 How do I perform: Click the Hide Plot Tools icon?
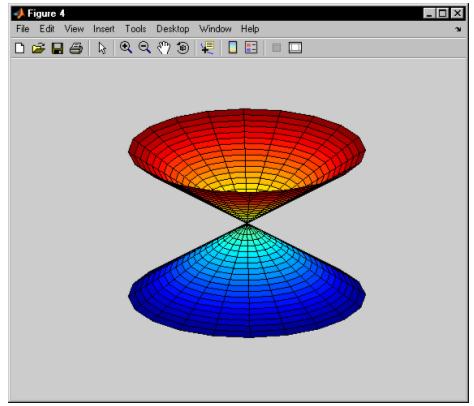pyautogui.click(x=276, y=48)
